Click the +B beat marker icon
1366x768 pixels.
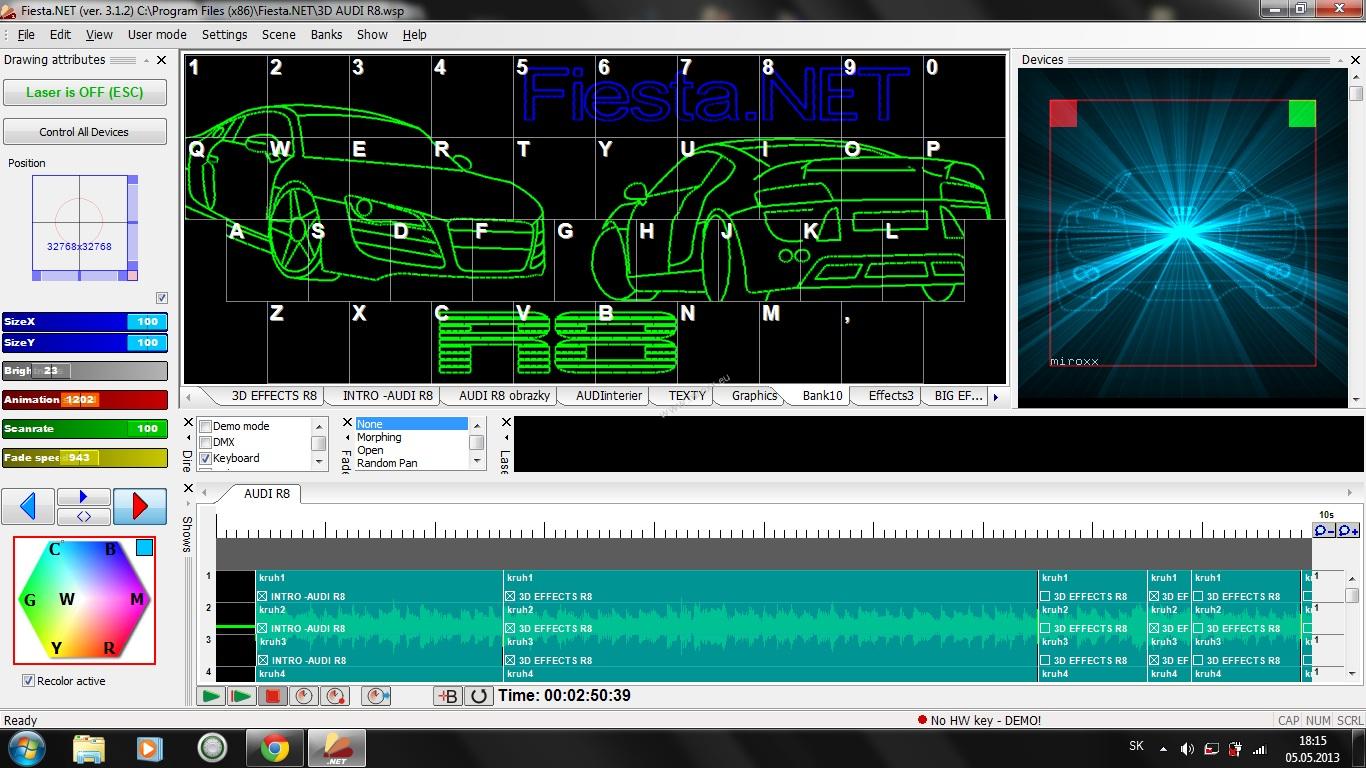point(447,696)
